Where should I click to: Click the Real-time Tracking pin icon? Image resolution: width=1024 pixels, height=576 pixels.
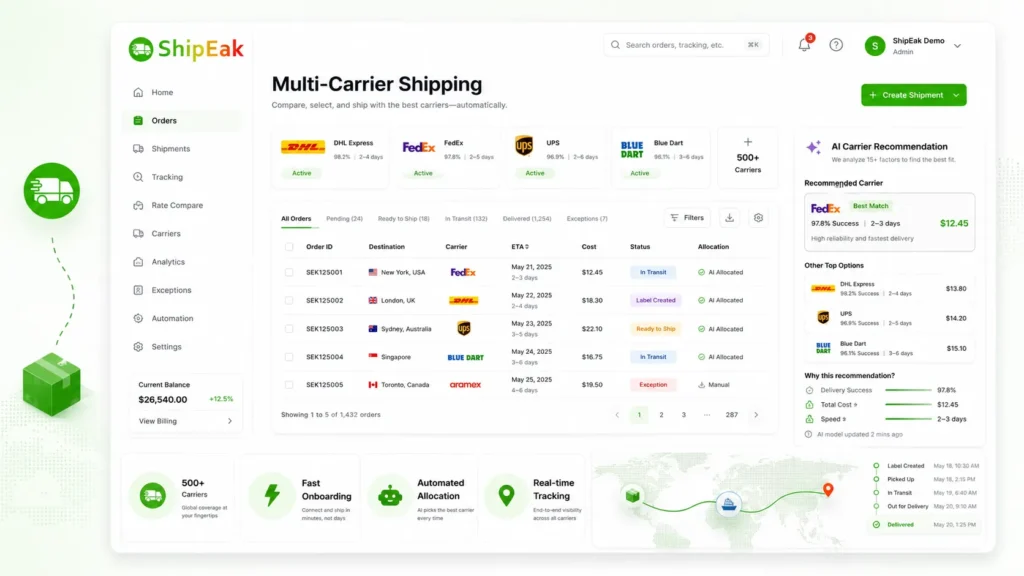(x=506, y=495)
